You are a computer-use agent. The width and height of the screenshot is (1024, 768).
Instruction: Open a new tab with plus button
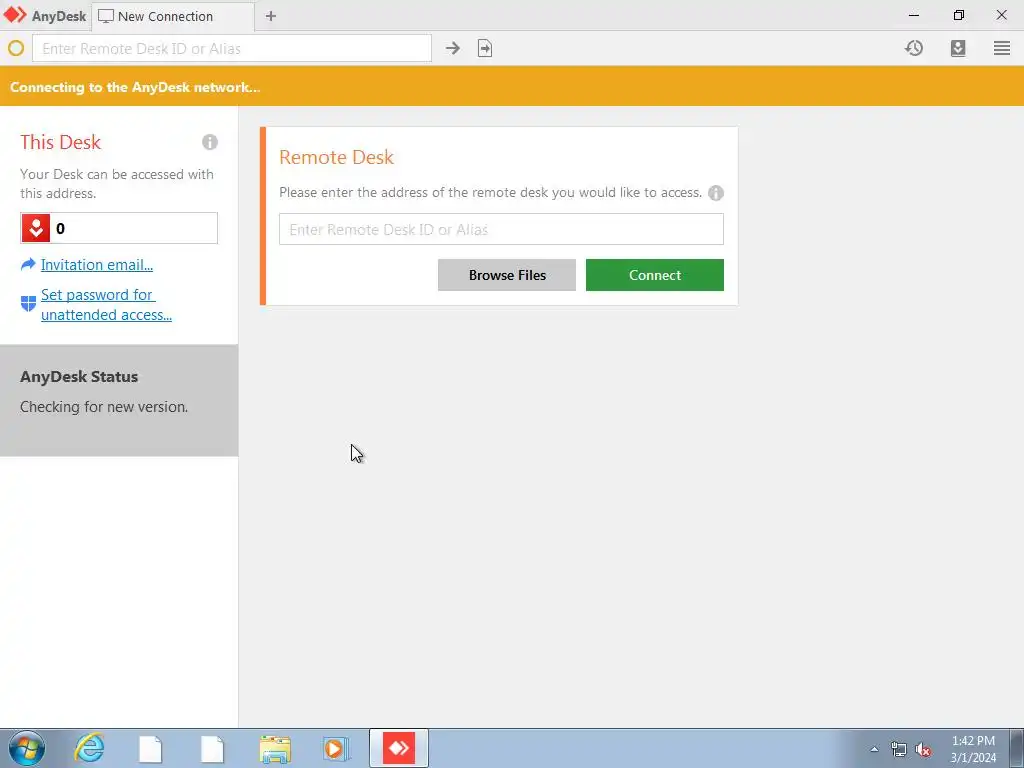pos(270,16)
